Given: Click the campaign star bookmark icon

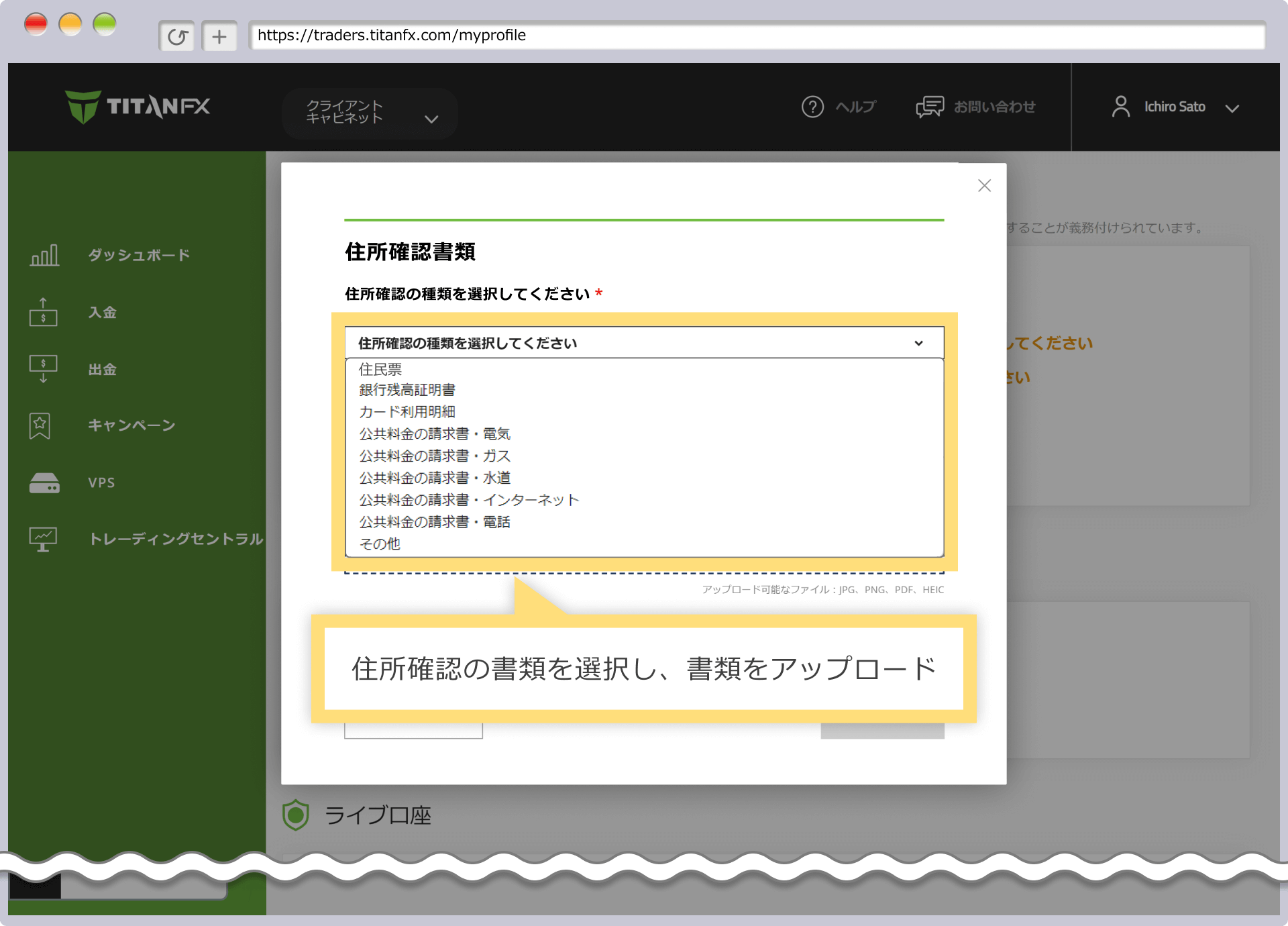Looking at the screenshot, I should click(40, 425).
